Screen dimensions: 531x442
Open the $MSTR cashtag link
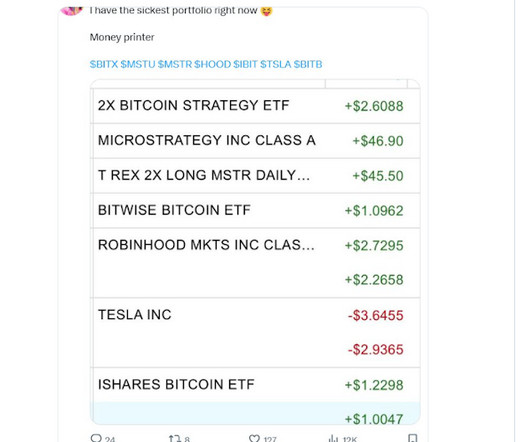pos(175,64)
